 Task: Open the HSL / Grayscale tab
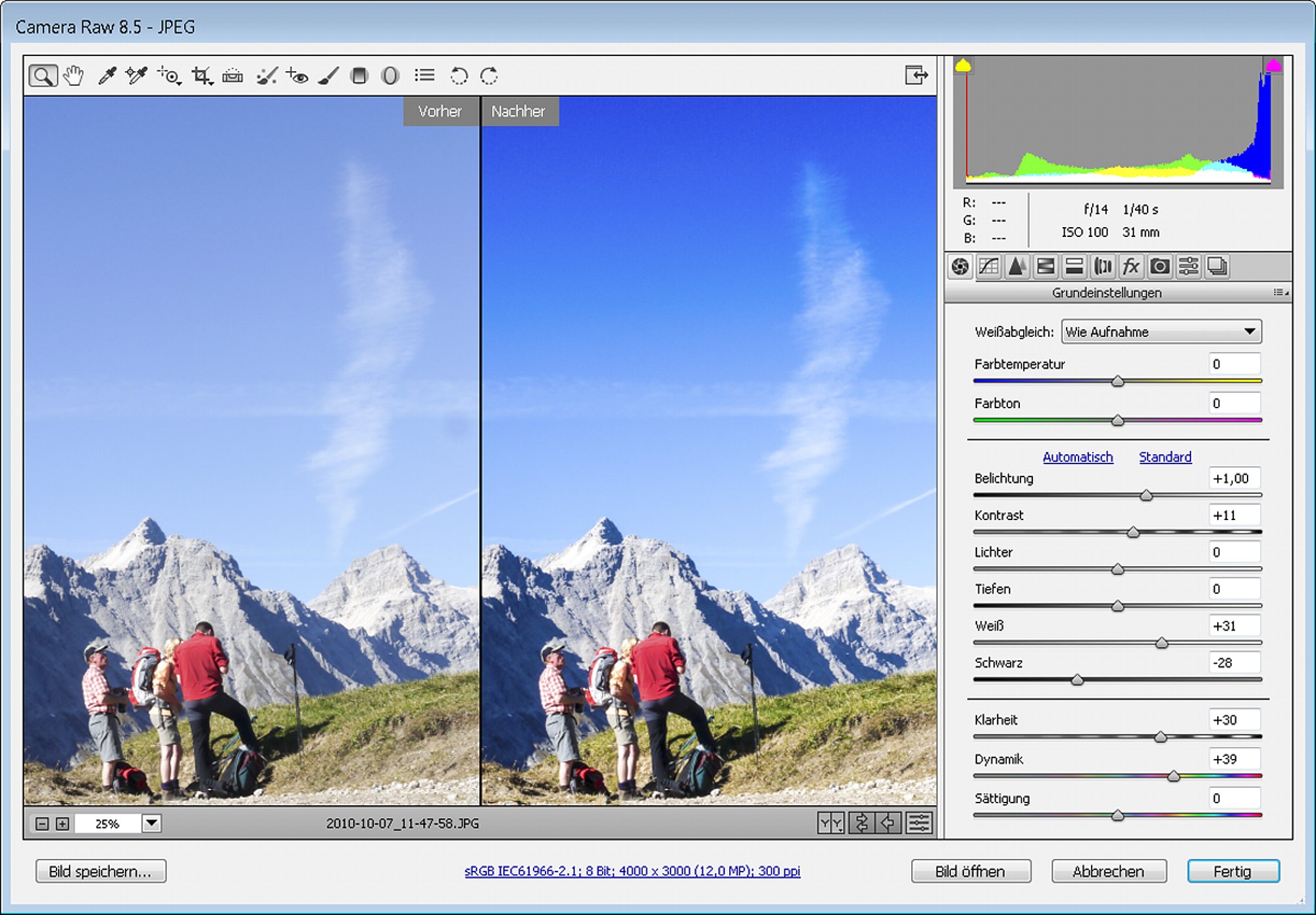coord(1046,267)
